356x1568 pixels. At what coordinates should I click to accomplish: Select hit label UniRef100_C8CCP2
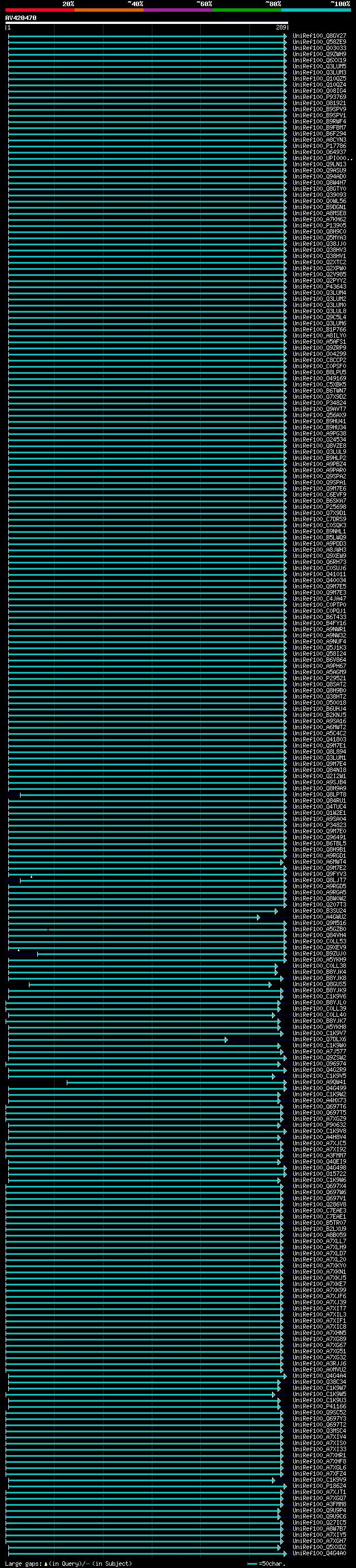pos(319,360)
